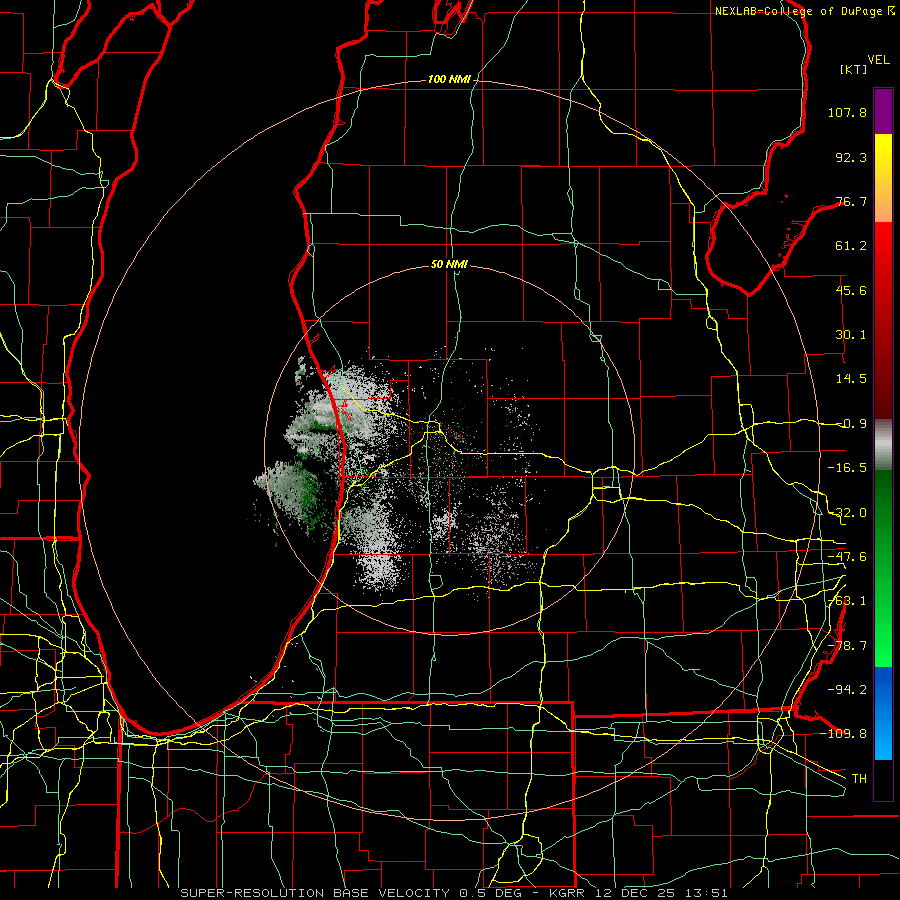The width and height of the screenshot is (900, 900).
Task: Select the 107.8 scale value
Action: click(847, 112)
